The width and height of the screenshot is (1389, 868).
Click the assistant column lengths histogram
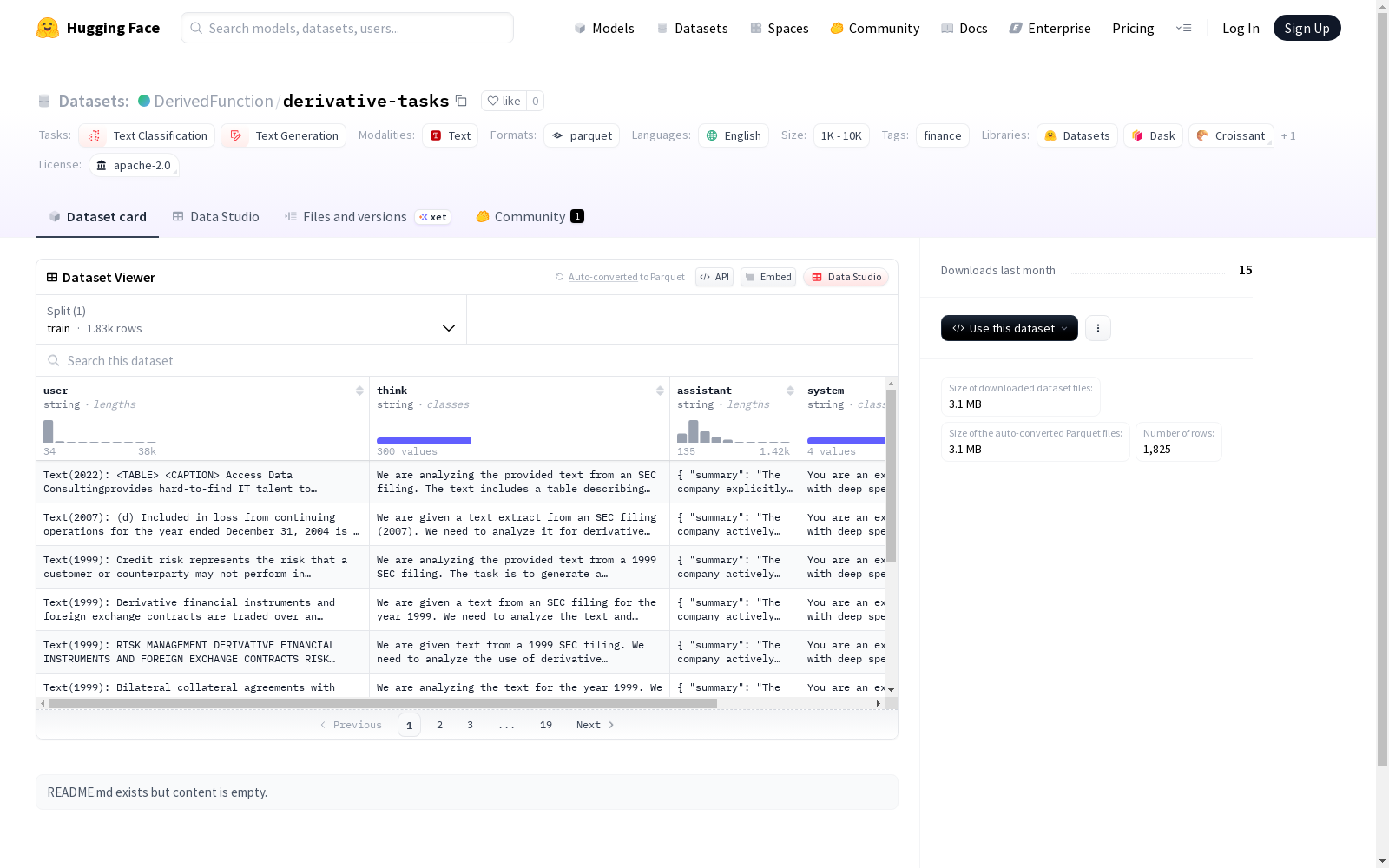[734, 431]
